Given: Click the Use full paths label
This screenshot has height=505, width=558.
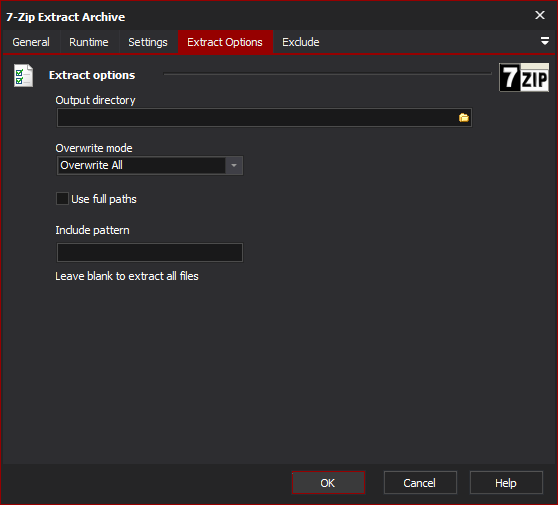Looking at the screenshot, I should (x=104, y=199).
